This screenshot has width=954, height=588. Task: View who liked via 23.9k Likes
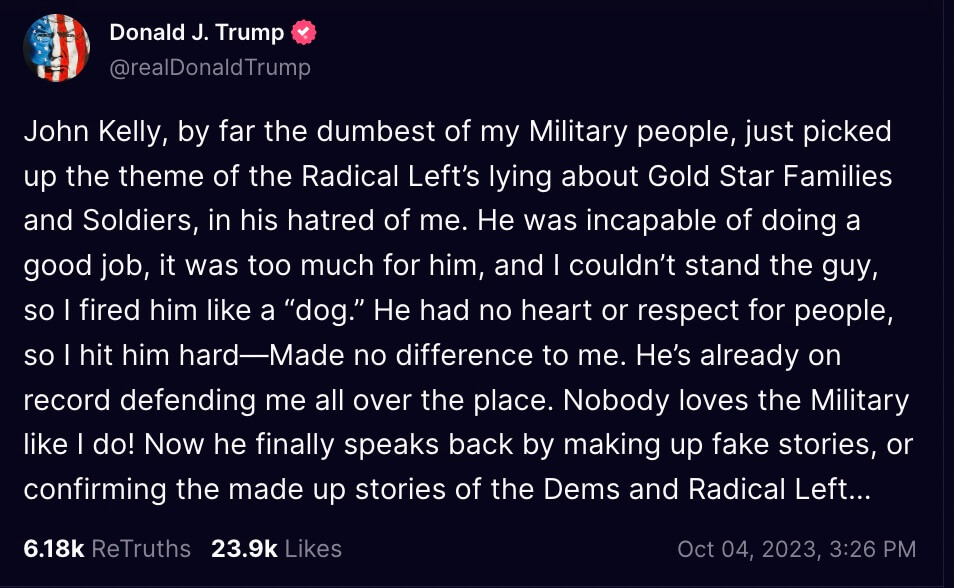(x=275, y=548)
